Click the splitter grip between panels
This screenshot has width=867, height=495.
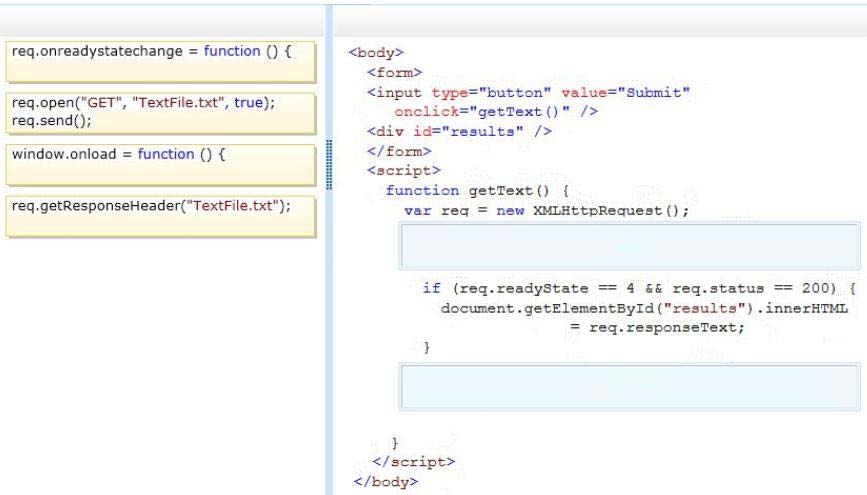tap(329, 164)
